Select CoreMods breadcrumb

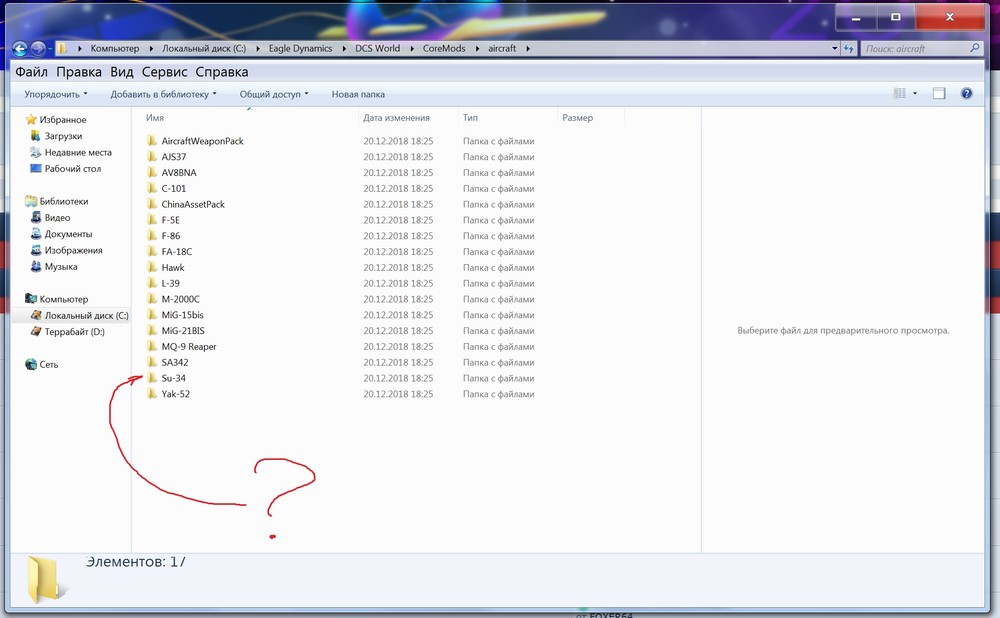444,48
